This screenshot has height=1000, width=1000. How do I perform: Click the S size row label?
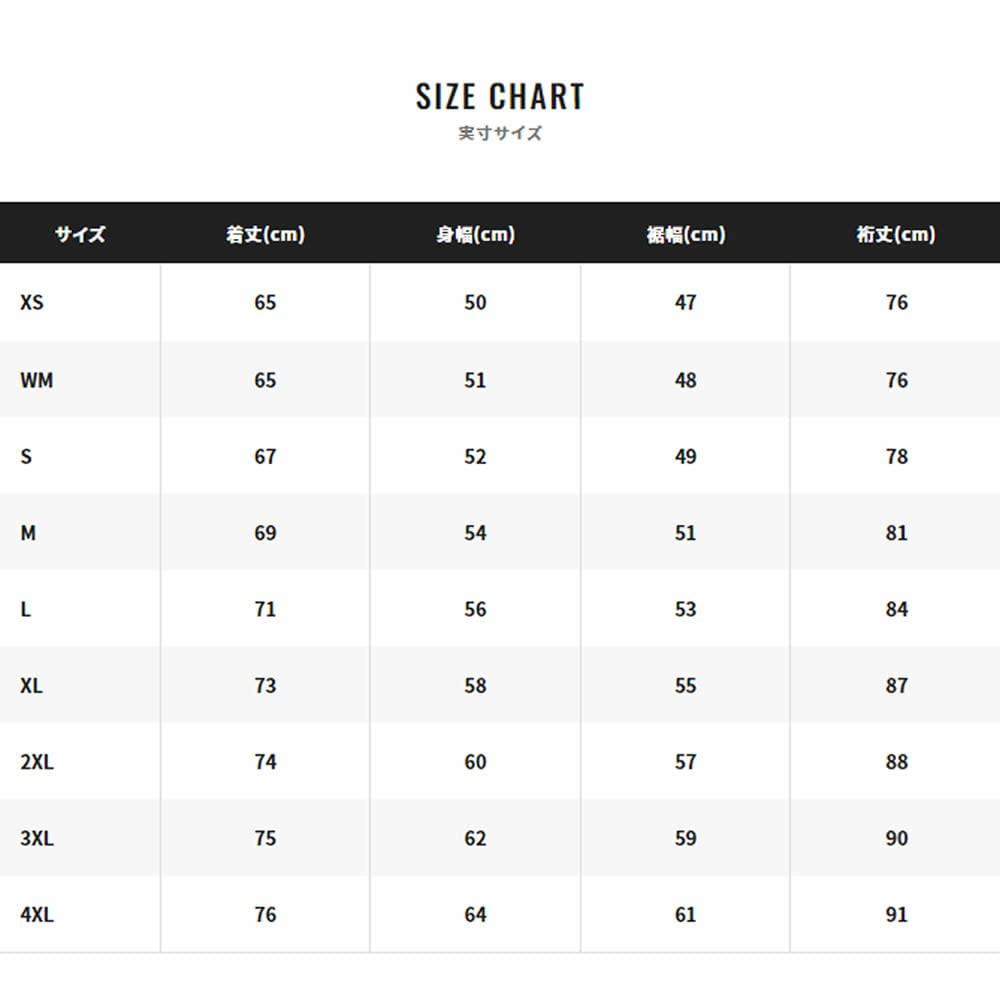[x=26, y=457]
